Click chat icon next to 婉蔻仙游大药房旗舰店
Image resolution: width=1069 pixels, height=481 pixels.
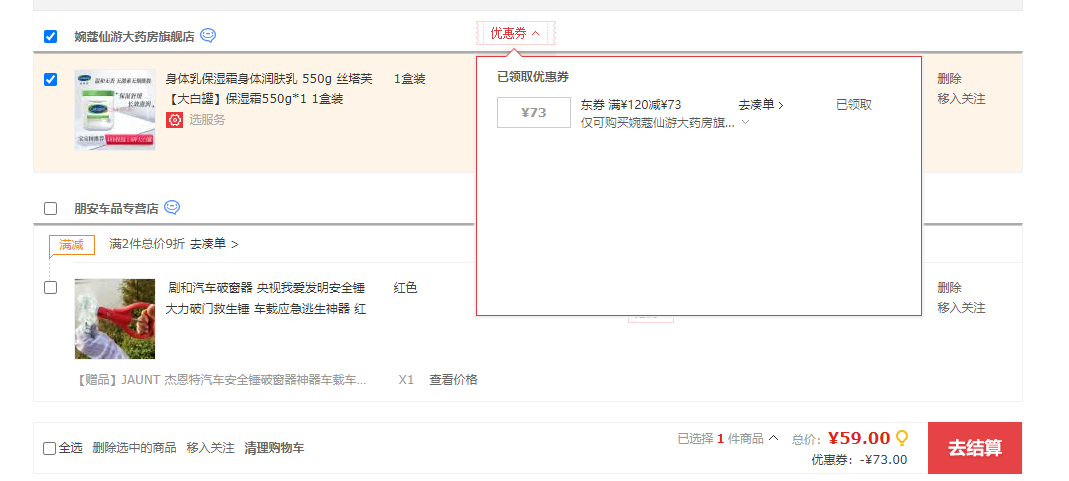(x=208, y=36)
